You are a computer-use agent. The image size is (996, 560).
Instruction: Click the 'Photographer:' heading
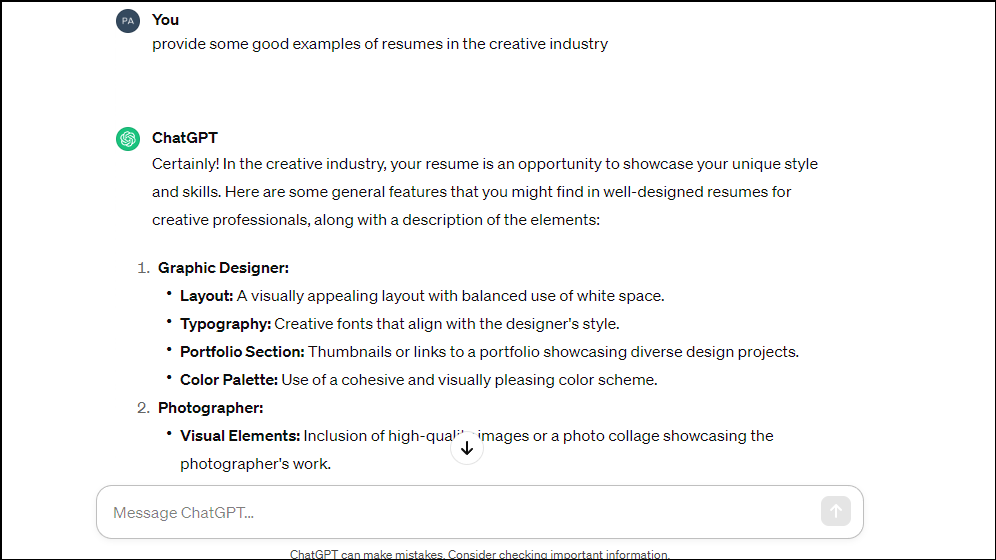click(x=211, y=408)
